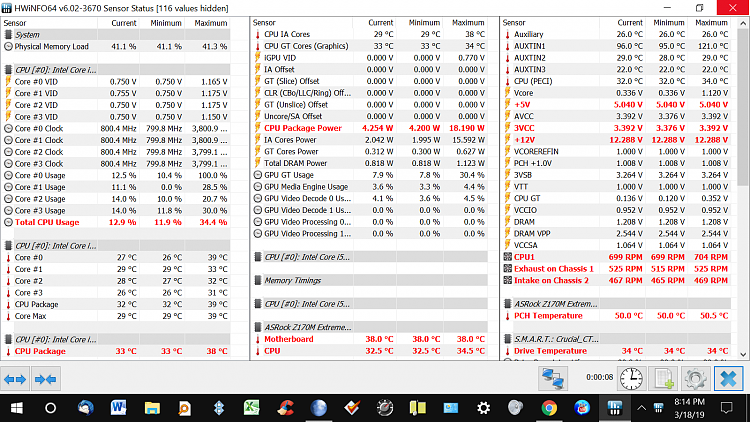Select the red CPU Package row, bottom of left panel
750x422 pixels.
click(116, 351)
